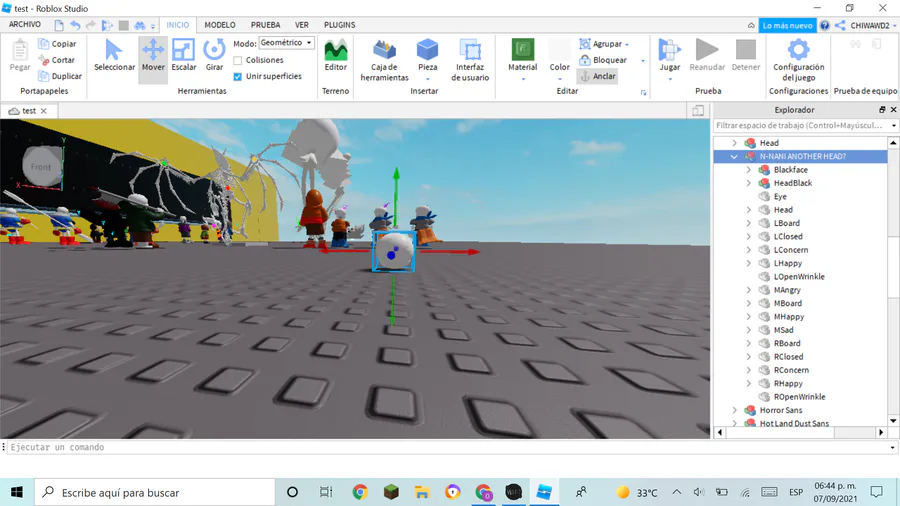This screenshot has width=900, height=506.
Task: Click Copiar in the clipboard group
Action: click(57, 44)
